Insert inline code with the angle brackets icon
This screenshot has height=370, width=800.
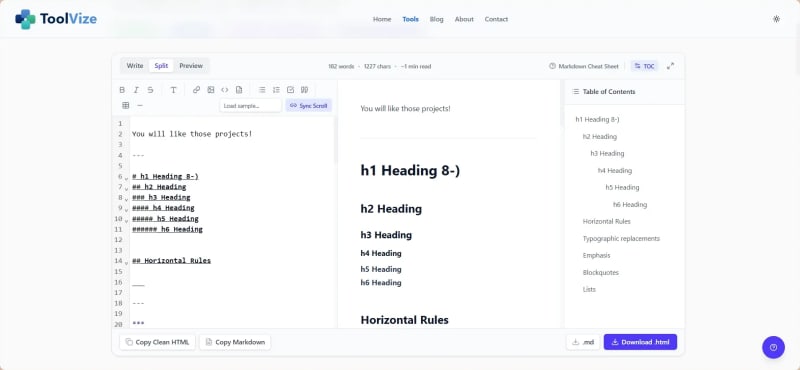[x=224, y=90]
